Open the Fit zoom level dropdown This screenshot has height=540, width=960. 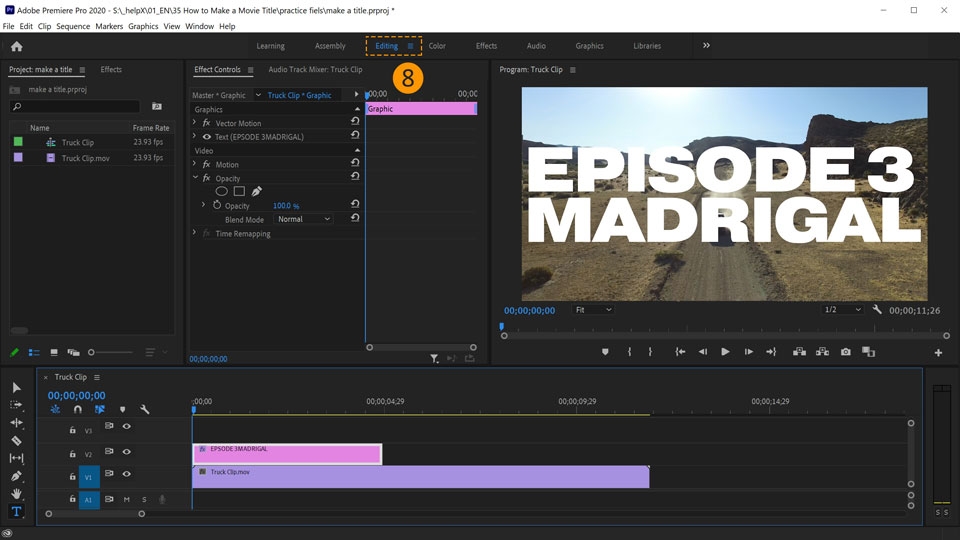point(593,310)
